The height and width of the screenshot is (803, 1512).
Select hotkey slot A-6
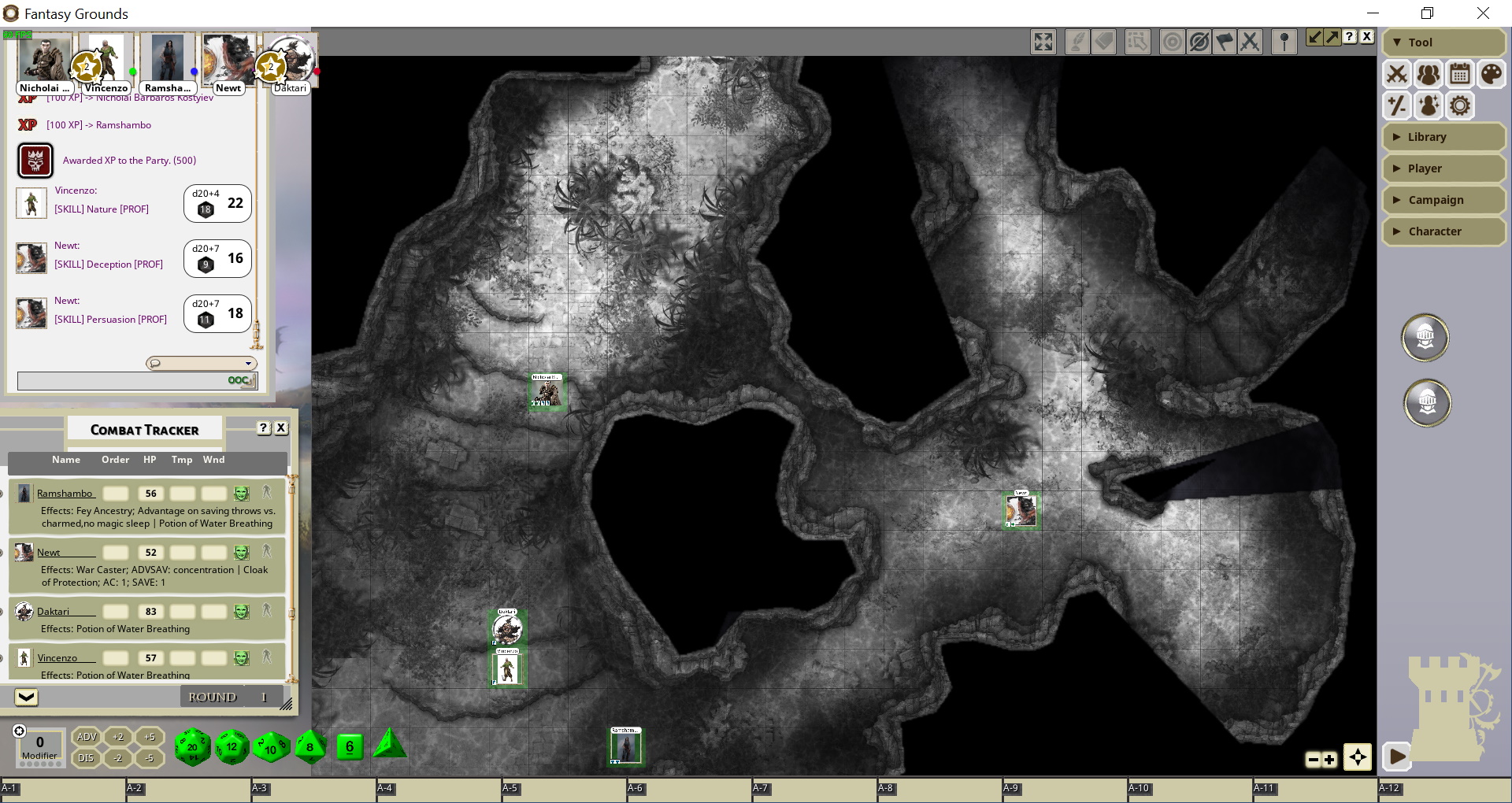point(689,790)
